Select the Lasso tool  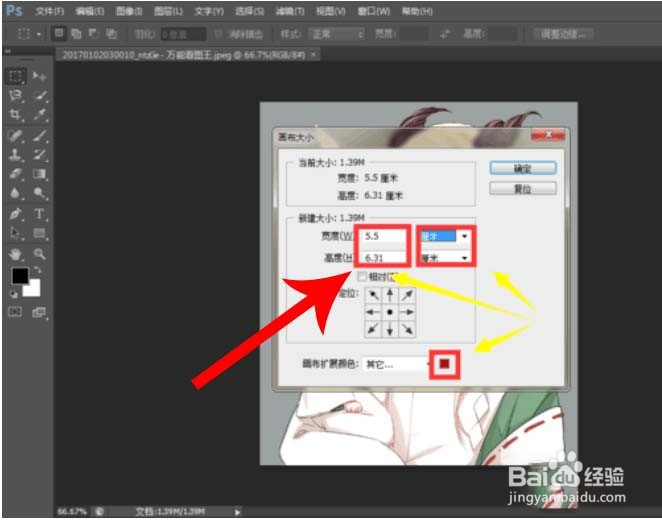pos(16,95)
